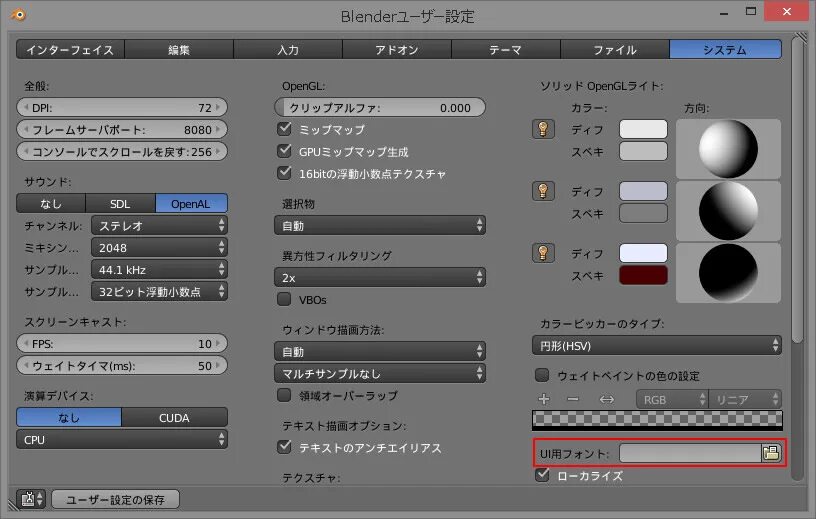The width and height of the screenshot is (816, 519).
Task: Increase FPS value with right arrow
Action: pyautogui.click(x=218, y=344)
